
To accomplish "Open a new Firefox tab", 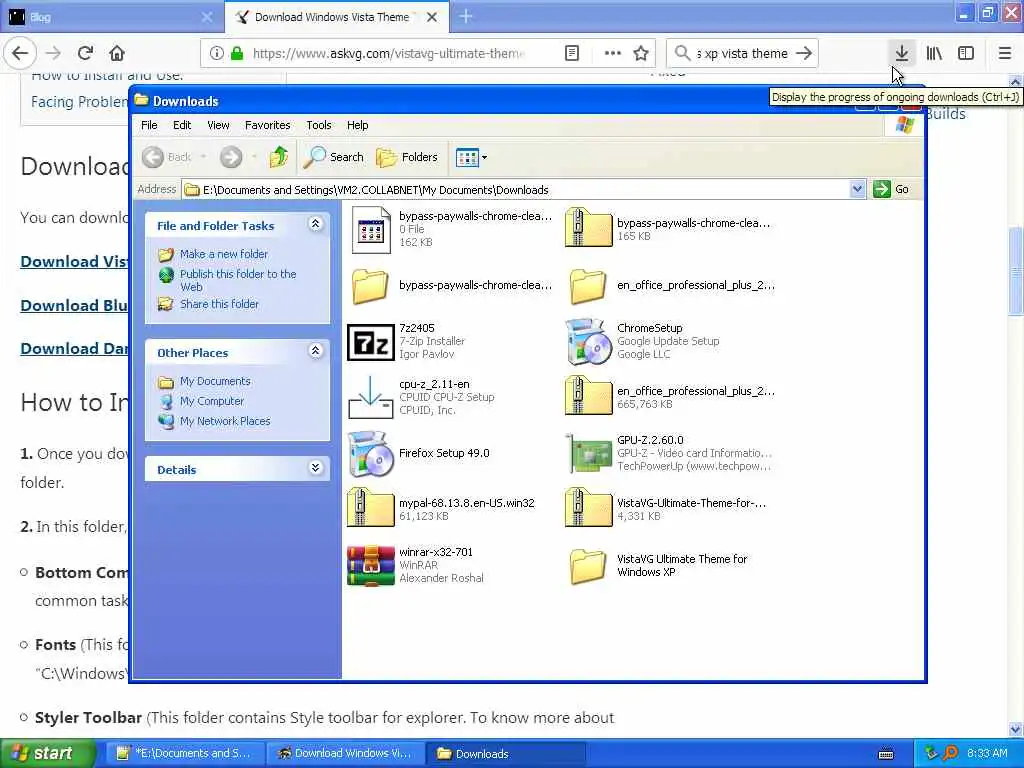I will click(466, 16).
